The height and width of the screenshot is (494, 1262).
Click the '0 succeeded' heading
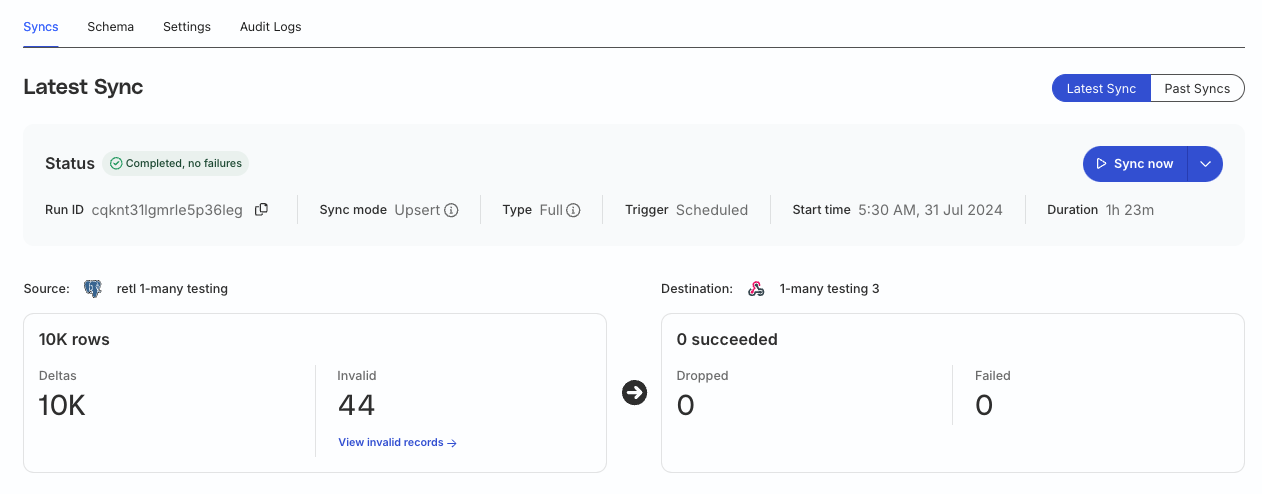click(x=727, y=339)
